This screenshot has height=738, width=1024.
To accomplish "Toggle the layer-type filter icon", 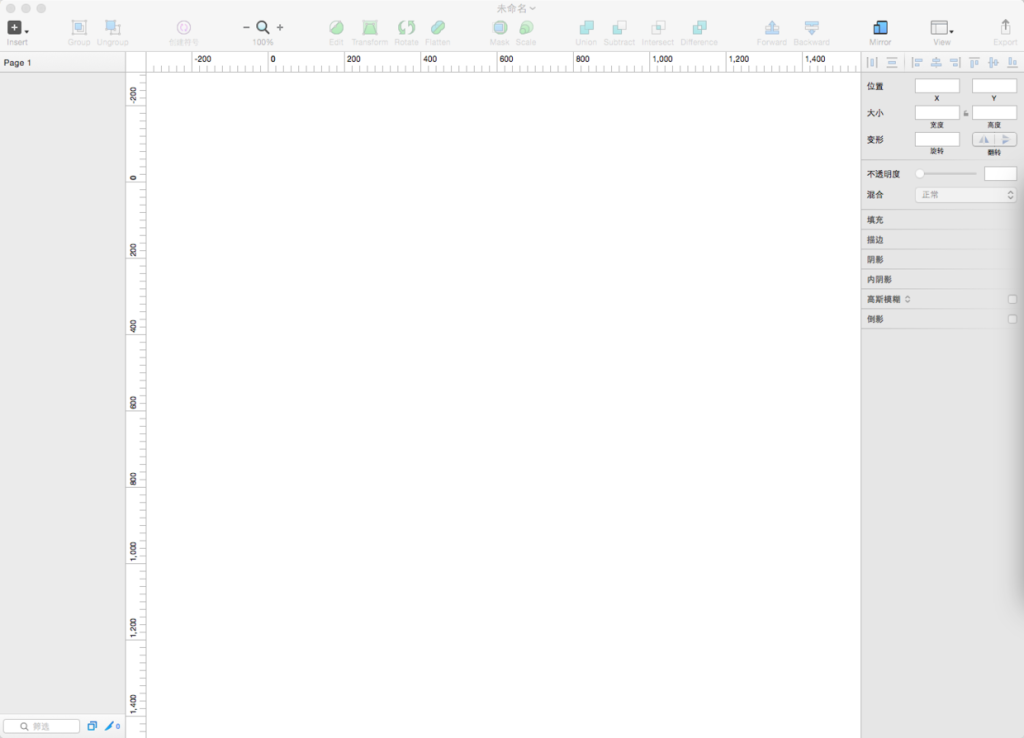I will click(92, 726).
